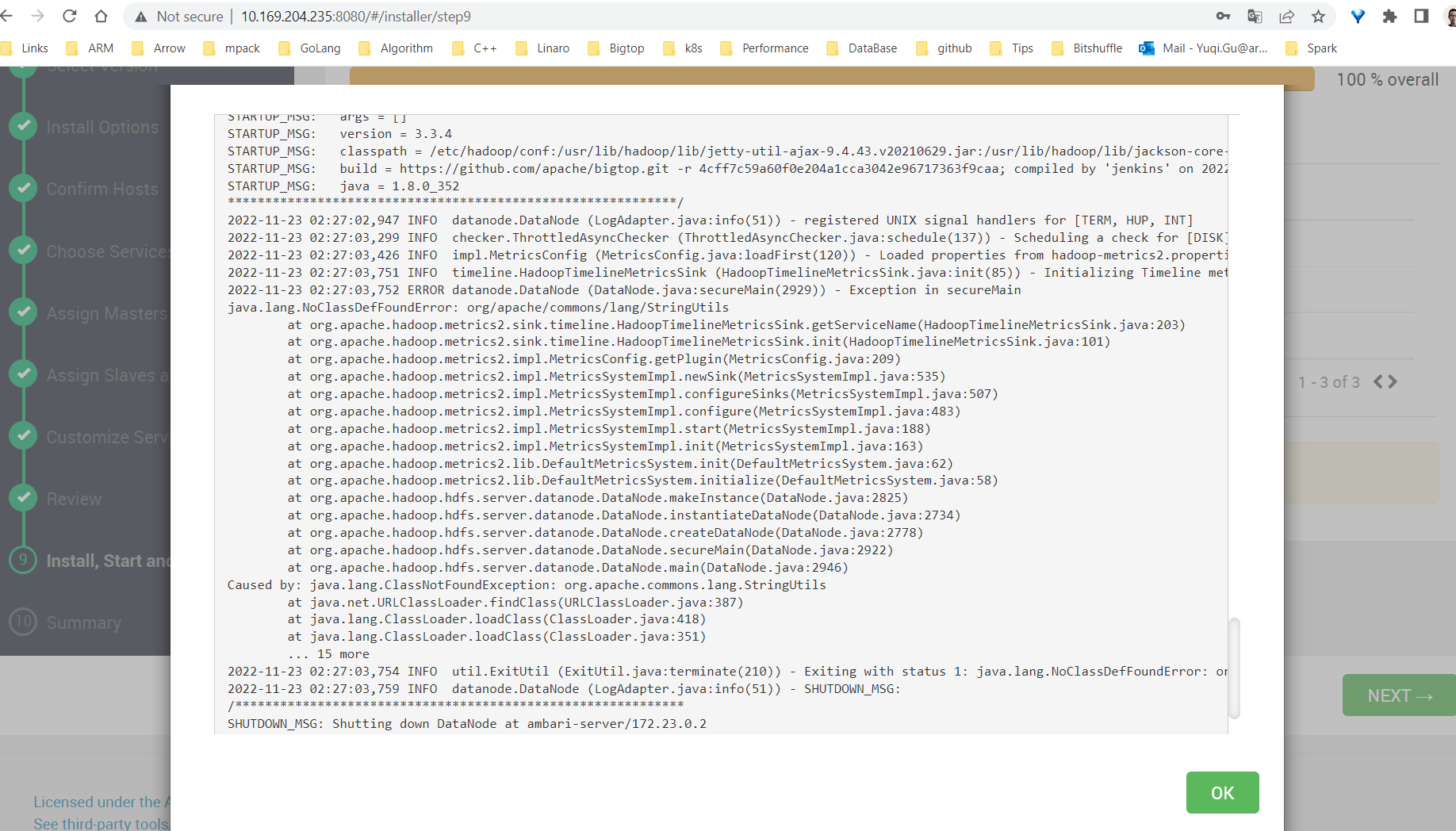Click the Summary wizard step
Image resolution: width=1456 pixels, height=831 pixels.
84,622
